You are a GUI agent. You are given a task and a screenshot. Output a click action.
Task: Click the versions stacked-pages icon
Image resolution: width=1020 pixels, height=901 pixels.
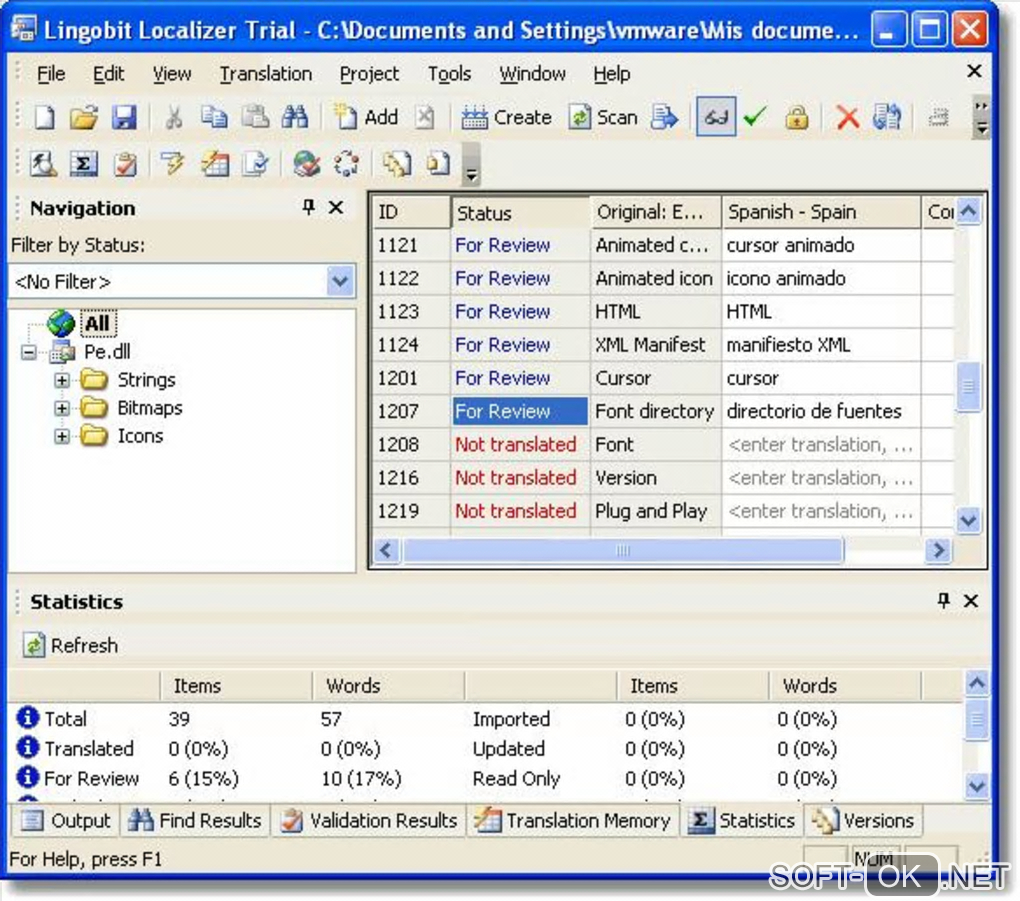[x=396, y=164]
